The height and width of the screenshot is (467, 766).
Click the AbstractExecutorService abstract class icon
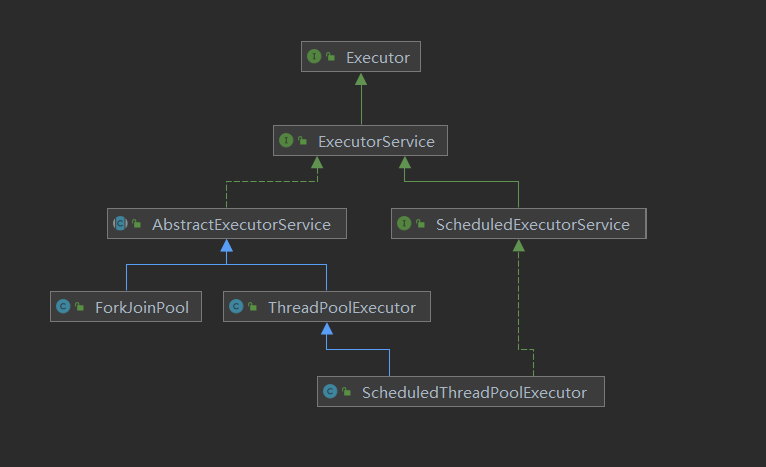coord(120,224)
